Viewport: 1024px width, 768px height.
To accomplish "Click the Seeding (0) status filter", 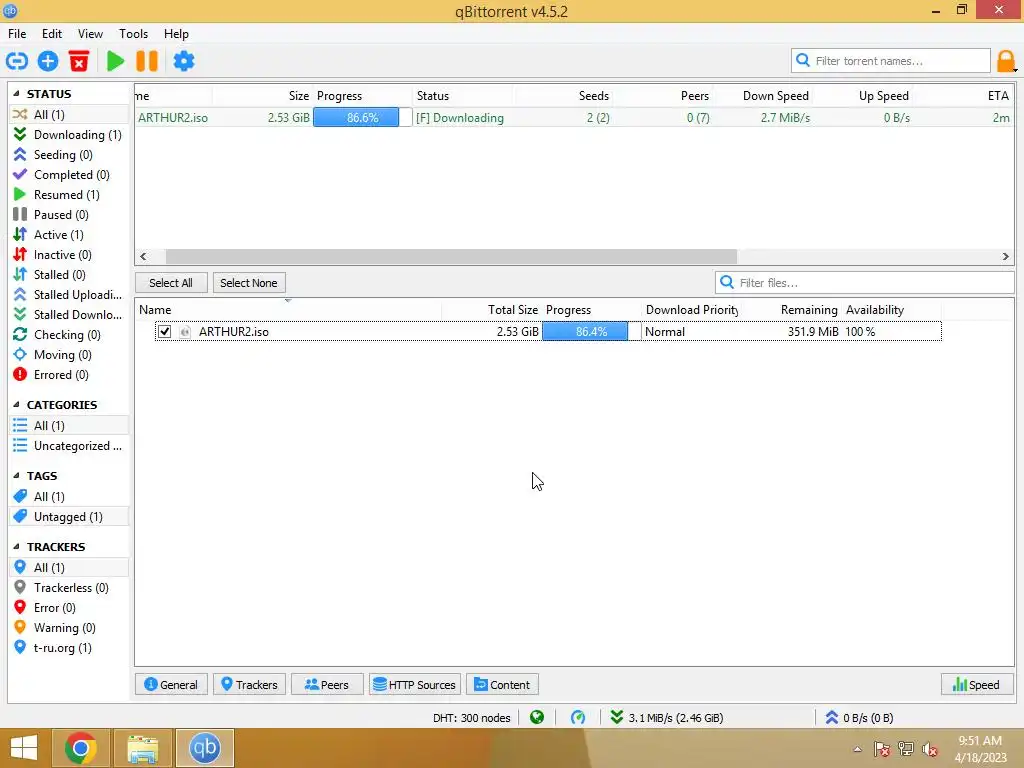I will [x=68, y=155].
